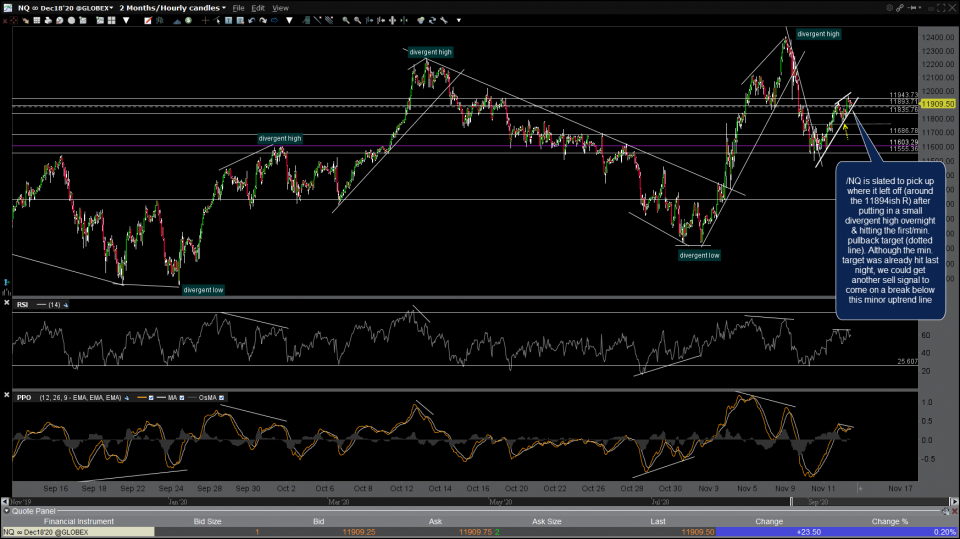Select the text annotation T tool
Screen dimensions: 960x539
(228, 20)
